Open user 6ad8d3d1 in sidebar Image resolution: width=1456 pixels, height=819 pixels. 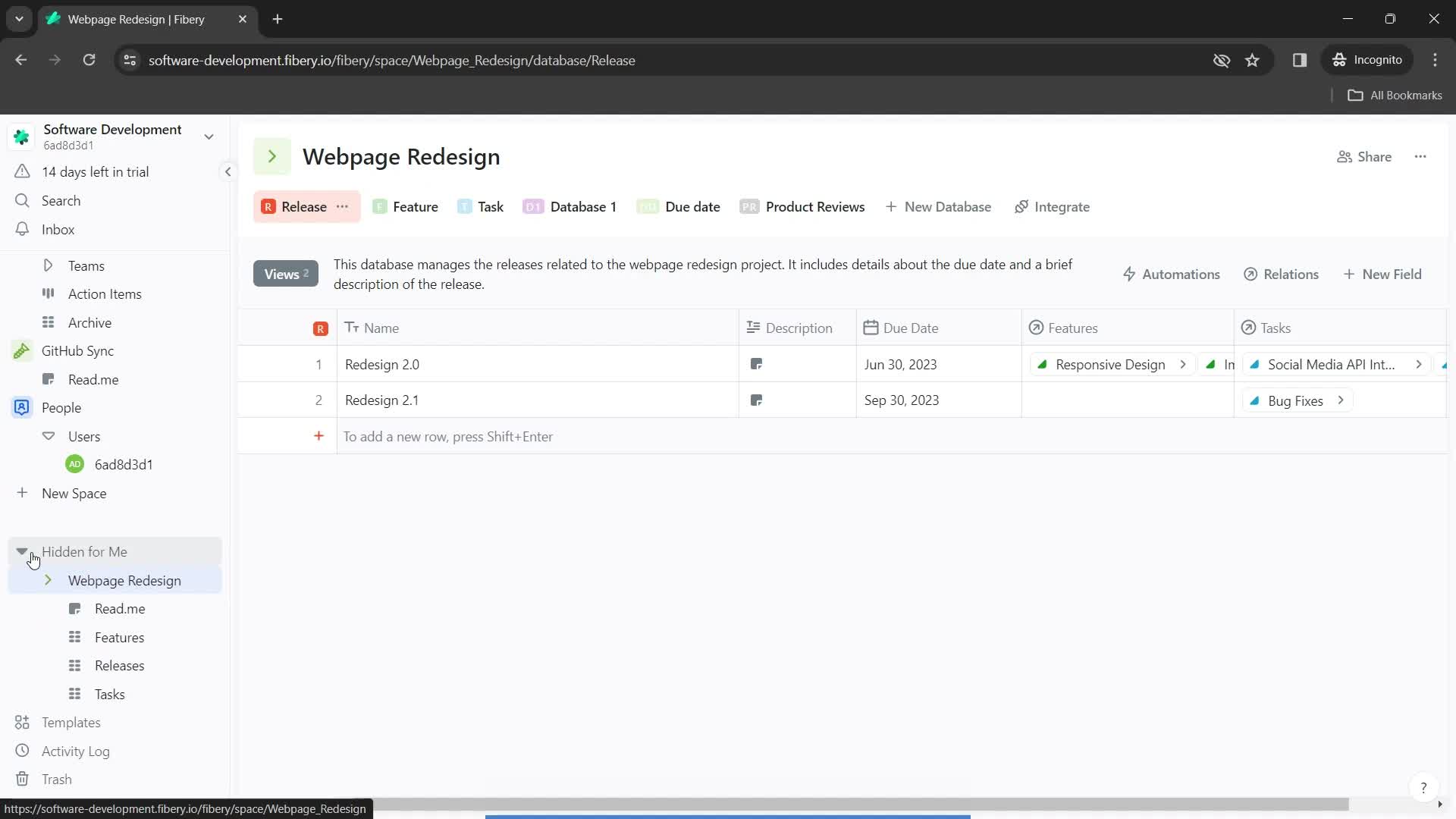tap(123, 465)
